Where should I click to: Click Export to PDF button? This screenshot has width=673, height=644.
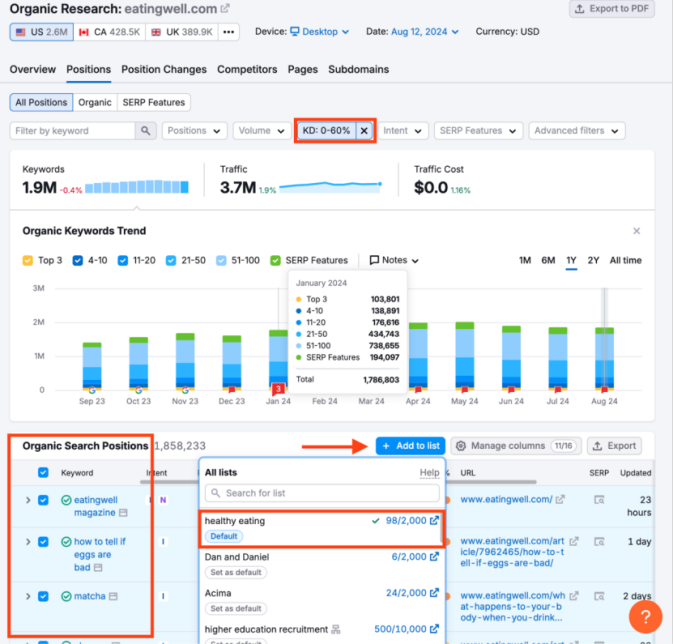pyautogui.click(x=612, y=9)
